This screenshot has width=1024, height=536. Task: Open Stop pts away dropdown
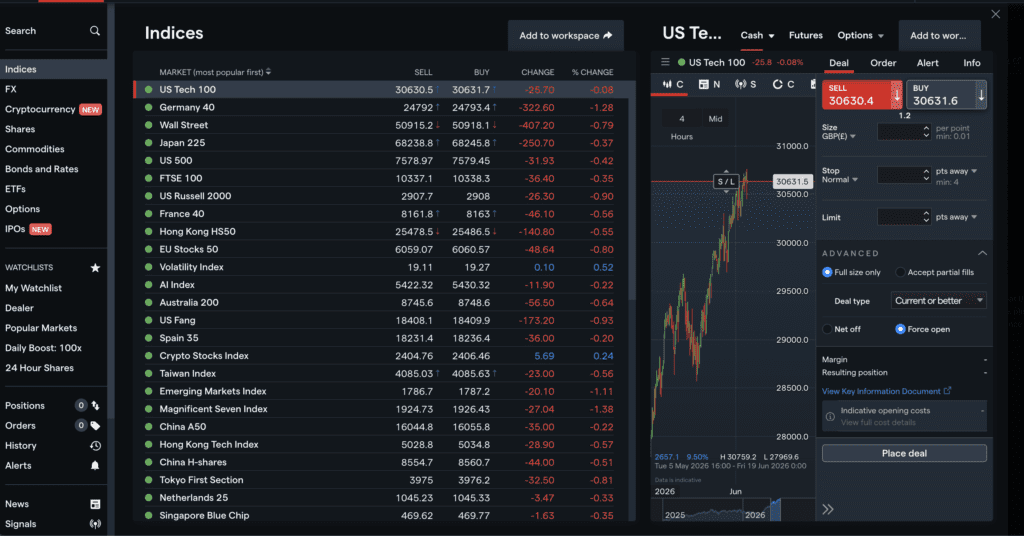tap(956, 171)
